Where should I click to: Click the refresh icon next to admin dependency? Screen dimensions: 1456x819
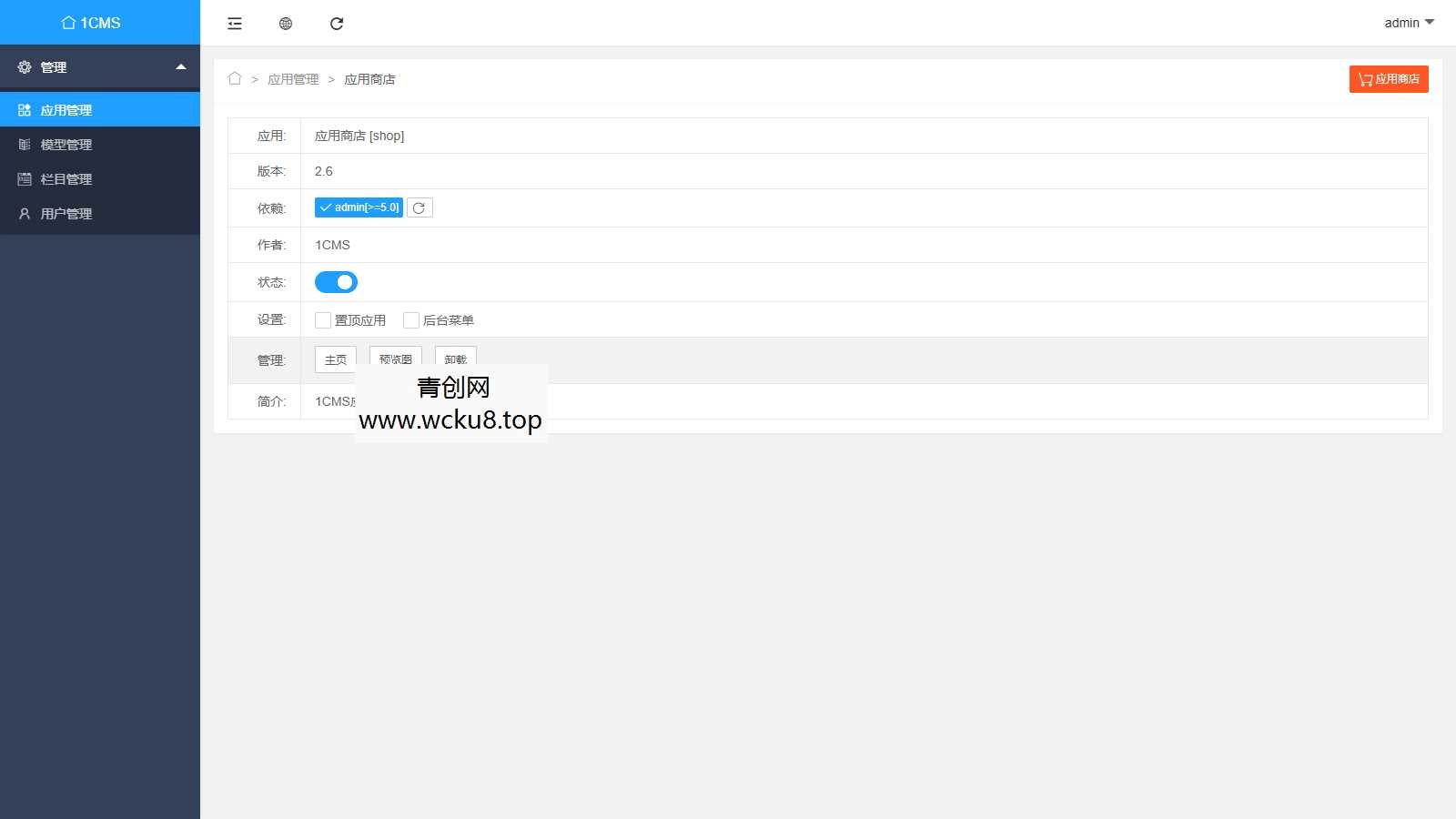coord(420,208)
